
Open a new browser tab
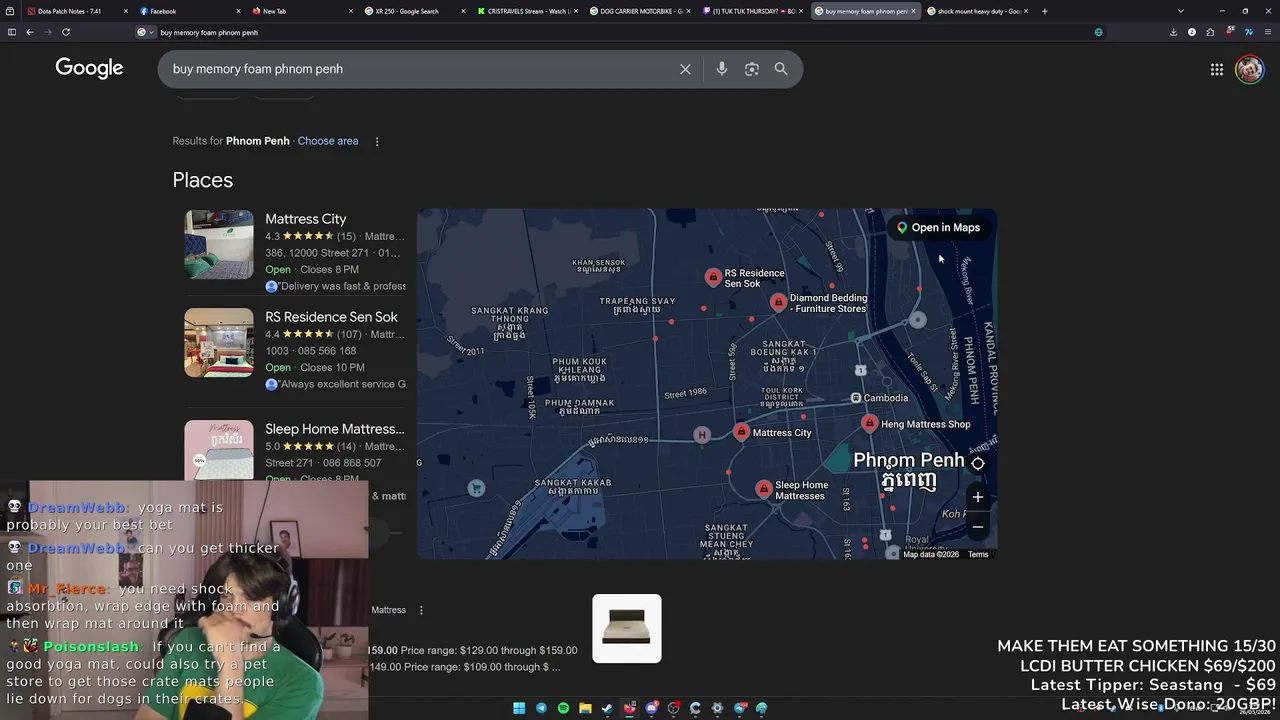pos(1044,11)
